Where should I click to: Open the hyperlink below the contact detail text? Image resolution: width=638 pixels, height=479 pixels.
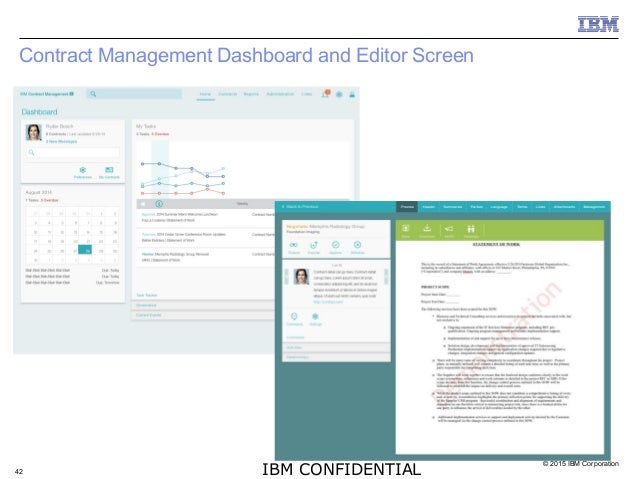[328, 302]
